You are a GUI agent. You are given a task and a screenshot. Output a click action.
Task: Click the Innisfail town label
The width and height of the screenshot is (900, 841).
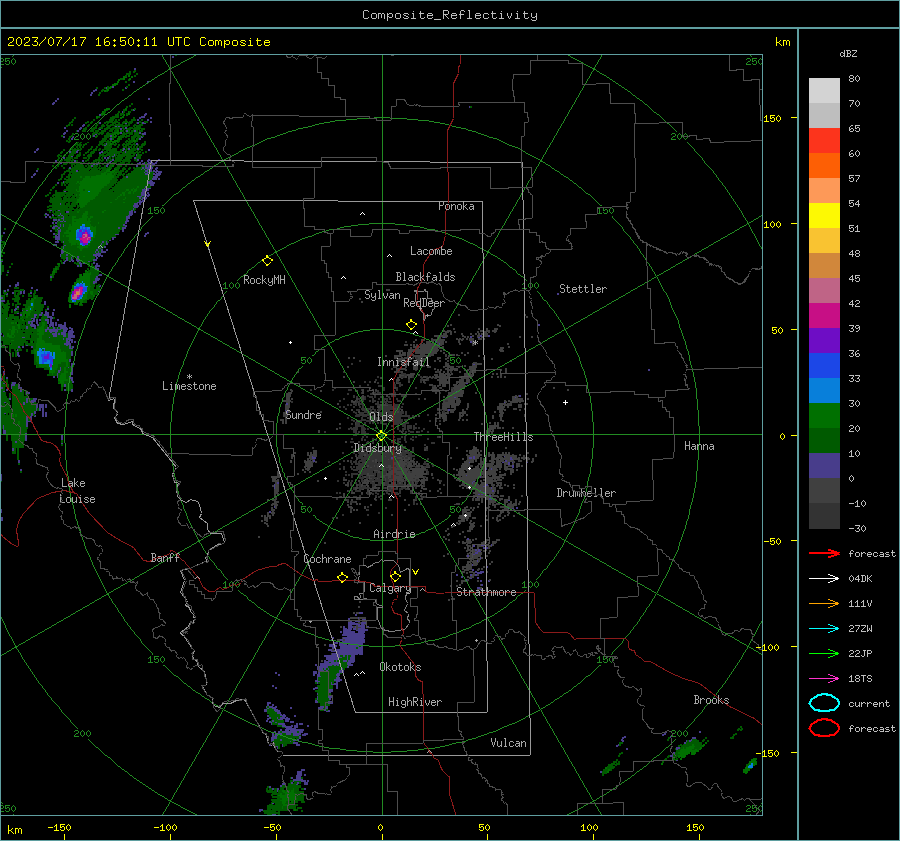(x=403, y=362)
